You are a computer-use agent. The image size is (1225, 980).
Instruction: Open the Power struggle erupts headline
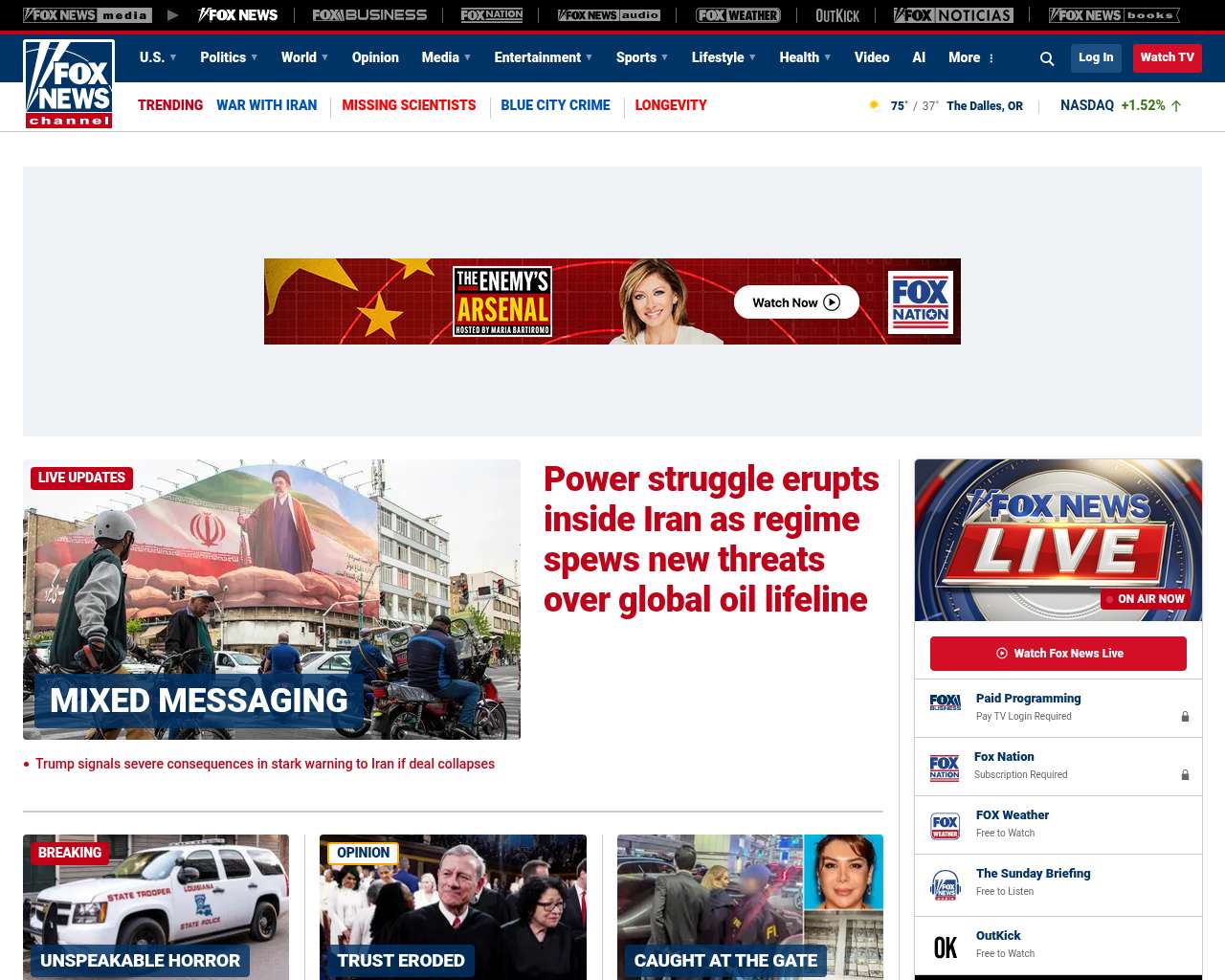pos(711,539)
